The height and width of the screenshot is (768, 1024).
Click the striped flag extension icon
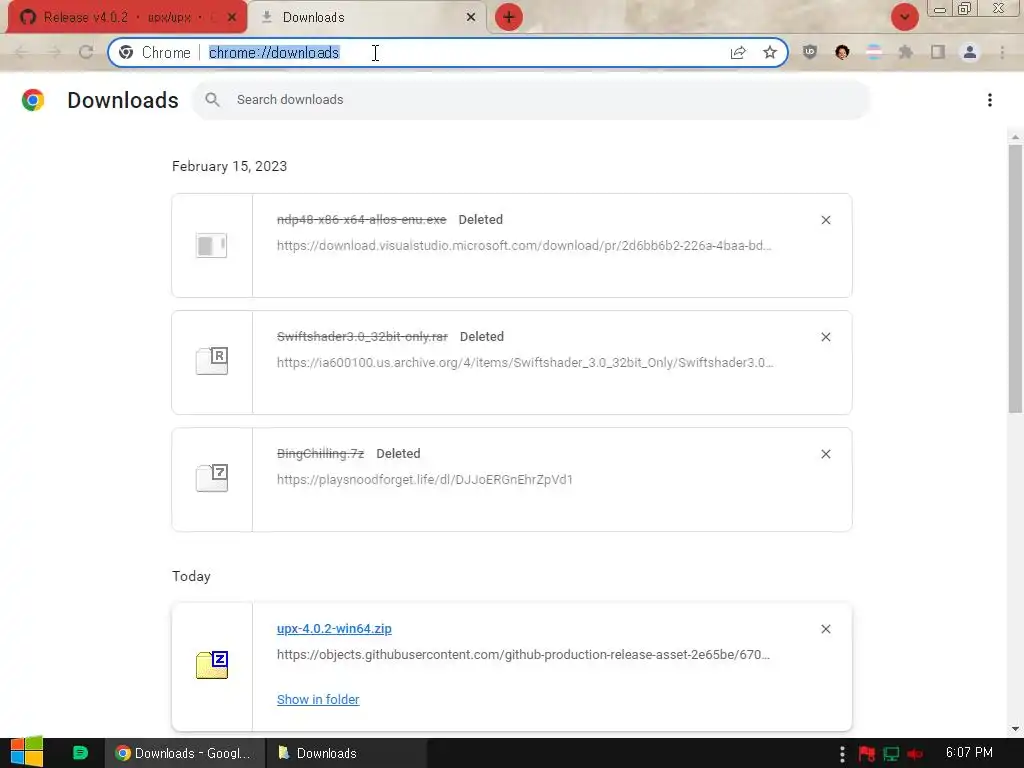(x=874, y=52)
